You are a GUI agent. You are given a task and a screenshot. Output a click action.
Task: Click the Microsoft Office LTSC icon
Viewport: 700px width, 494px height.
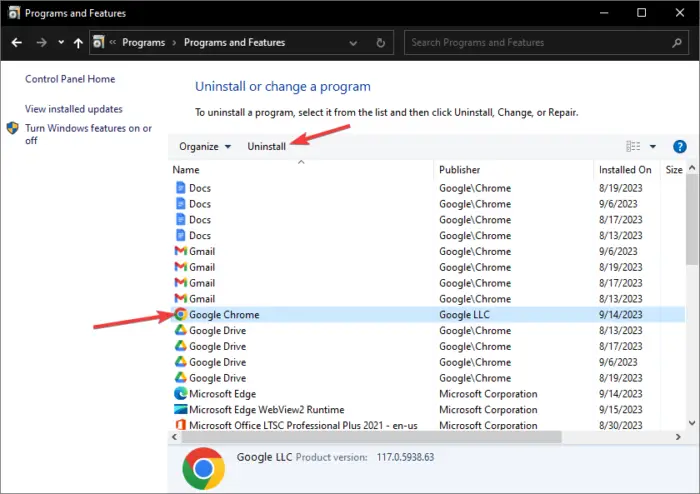point(180,425)
